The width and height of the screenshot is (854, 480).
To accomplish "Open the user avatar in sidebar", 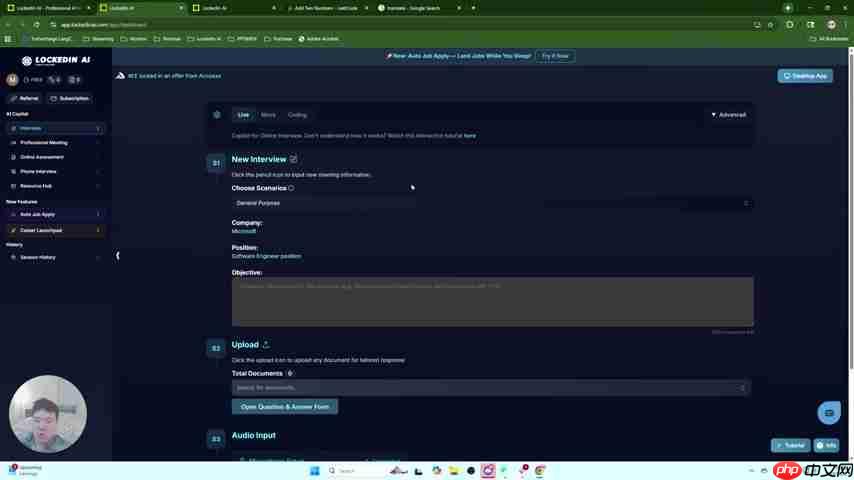I will [x=12, y=80].
